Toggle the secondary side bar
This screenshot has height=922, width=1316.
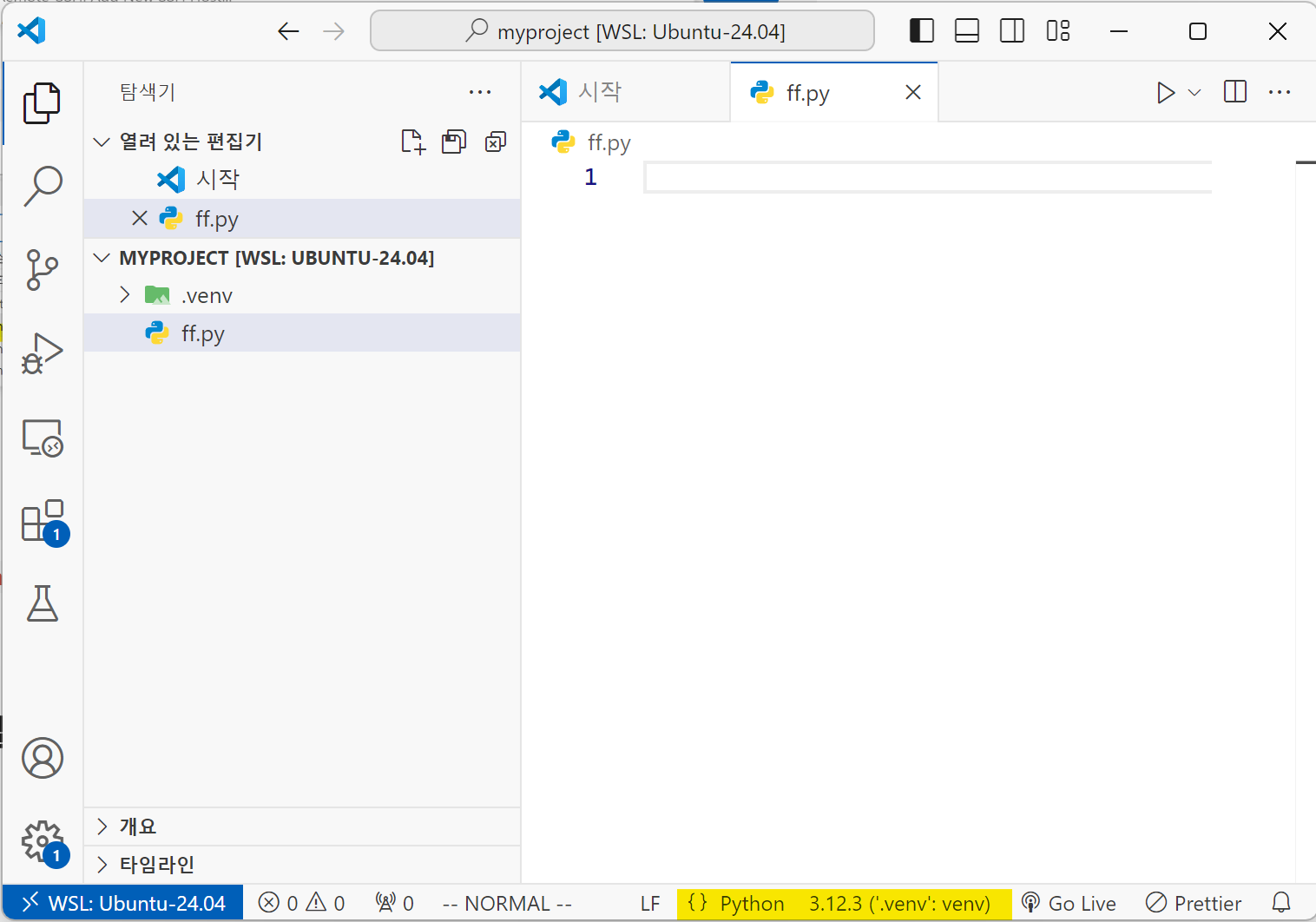1011,31
